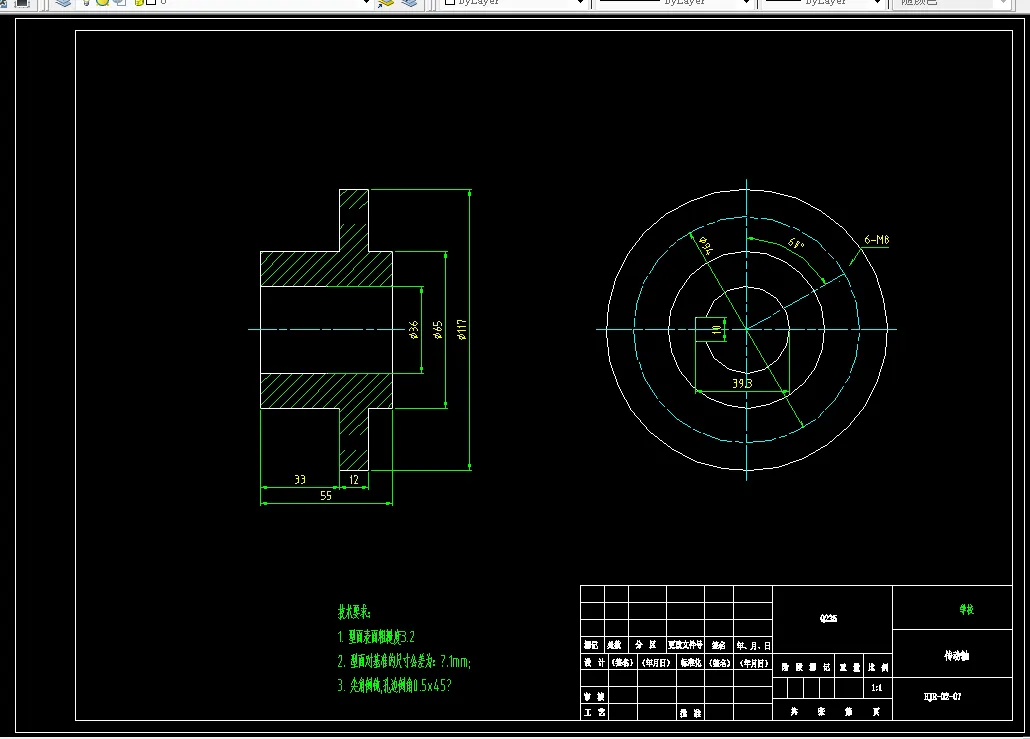Select the 68° angular dimension
Viewport: 1030px width, 739px height.
[x=795, y=244]
